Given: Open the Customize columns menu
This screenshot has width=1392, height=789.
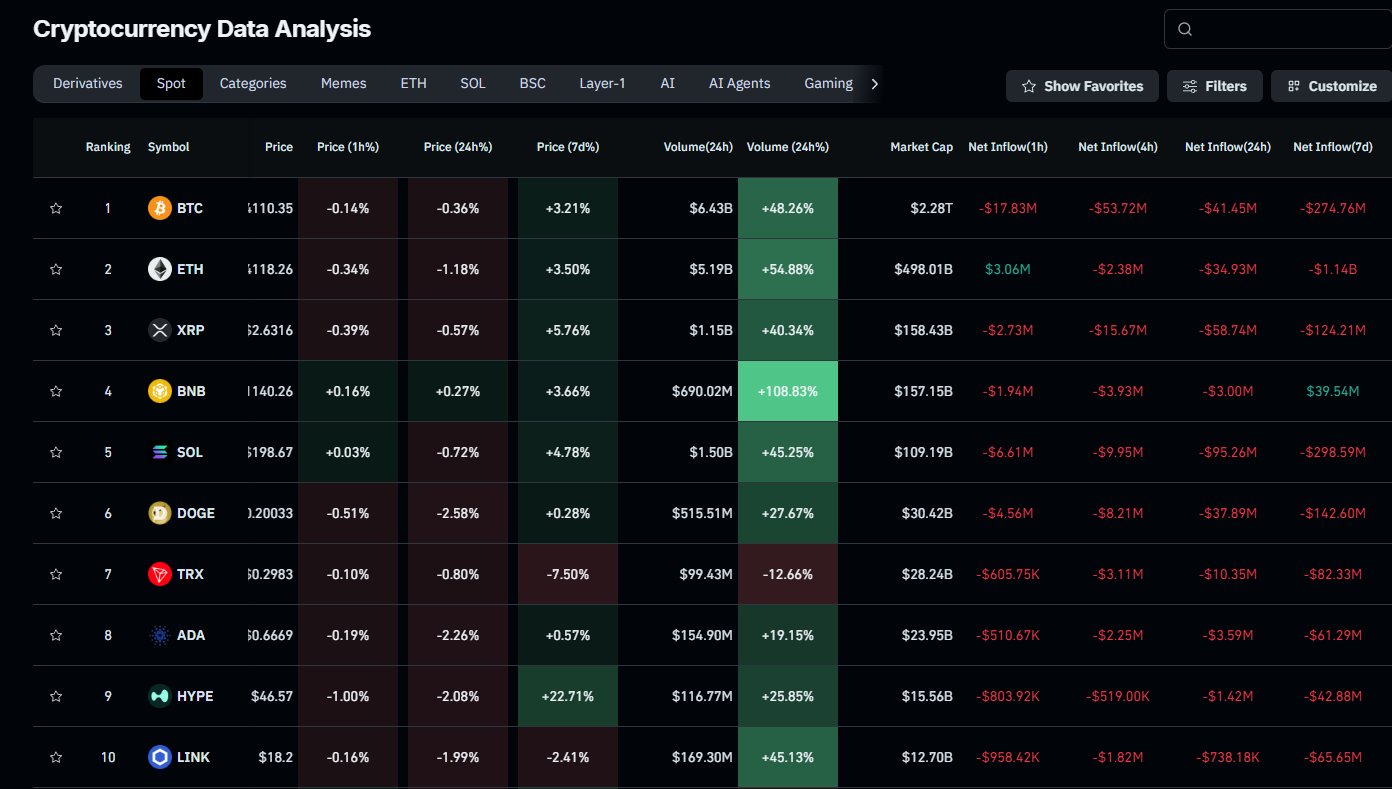Looking at the screenshot, I should point(1331,86).
